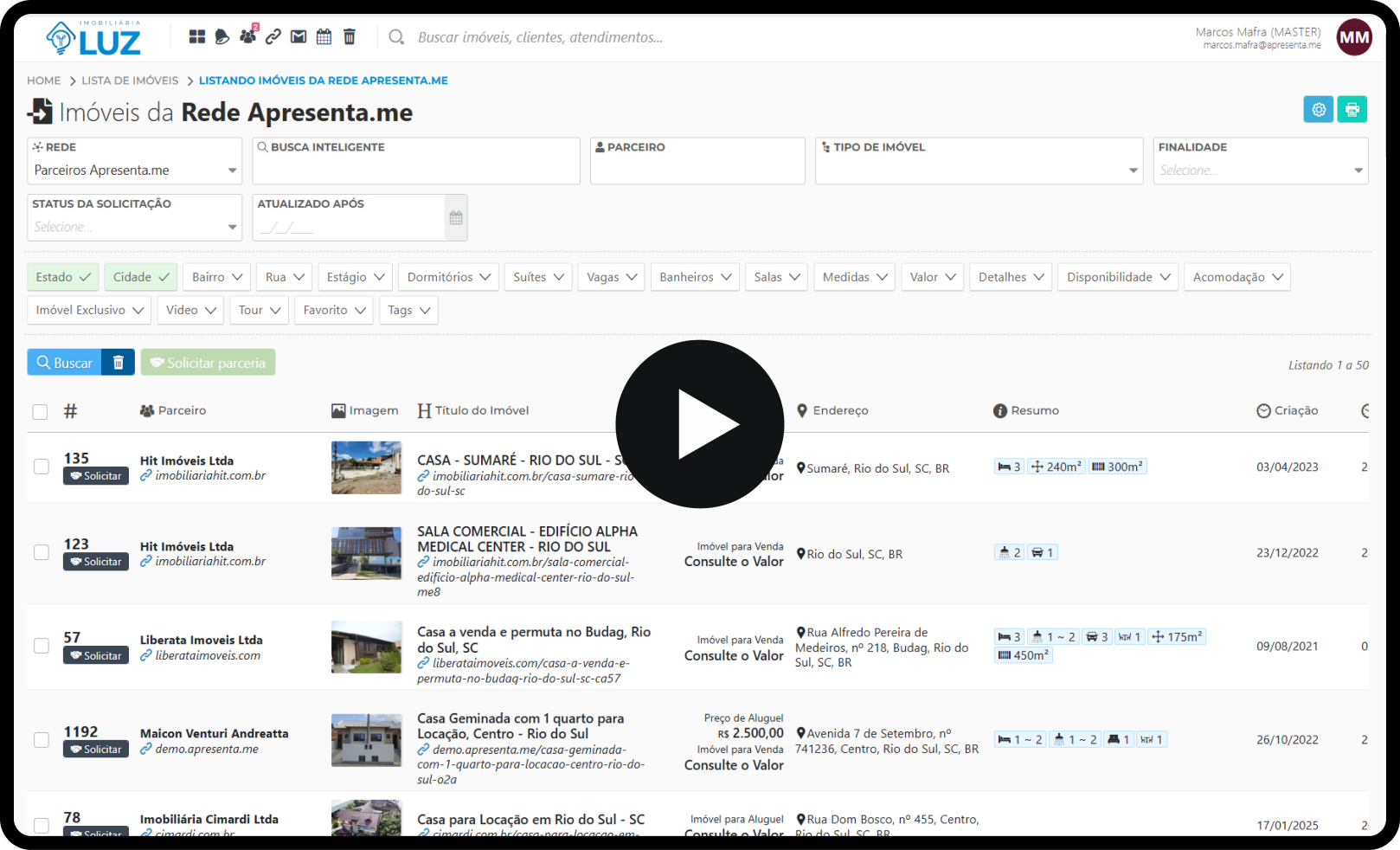Open the calendar icon in top toolbar
The height and width of the screenshot is (850, 1400).
tap(324, 36)
